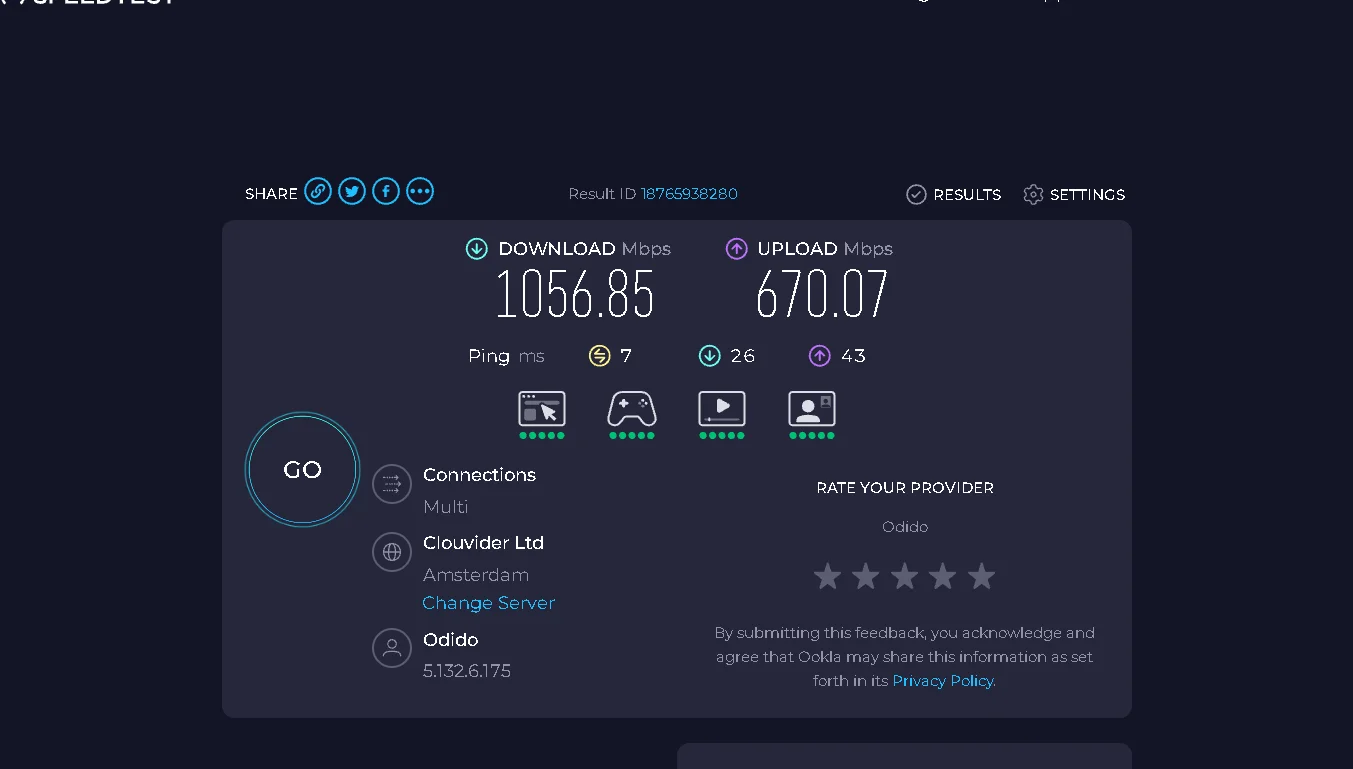The image size is (1353, 769).
Task: Click the idle ping value 7
Action: coord(626,356)
